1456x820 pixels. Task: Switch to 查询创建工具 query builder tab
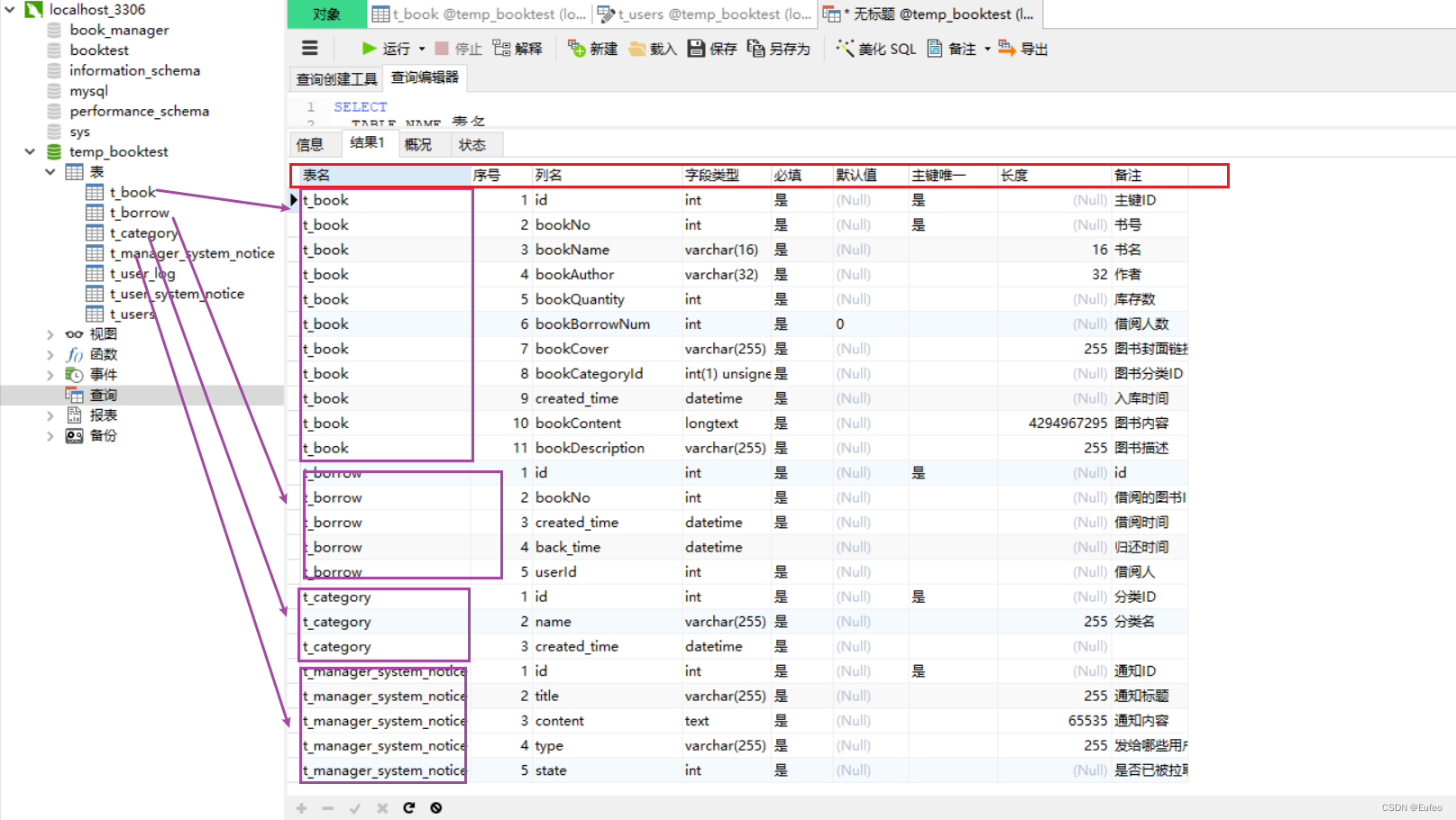pyautogui.click(x=336, y=79)
